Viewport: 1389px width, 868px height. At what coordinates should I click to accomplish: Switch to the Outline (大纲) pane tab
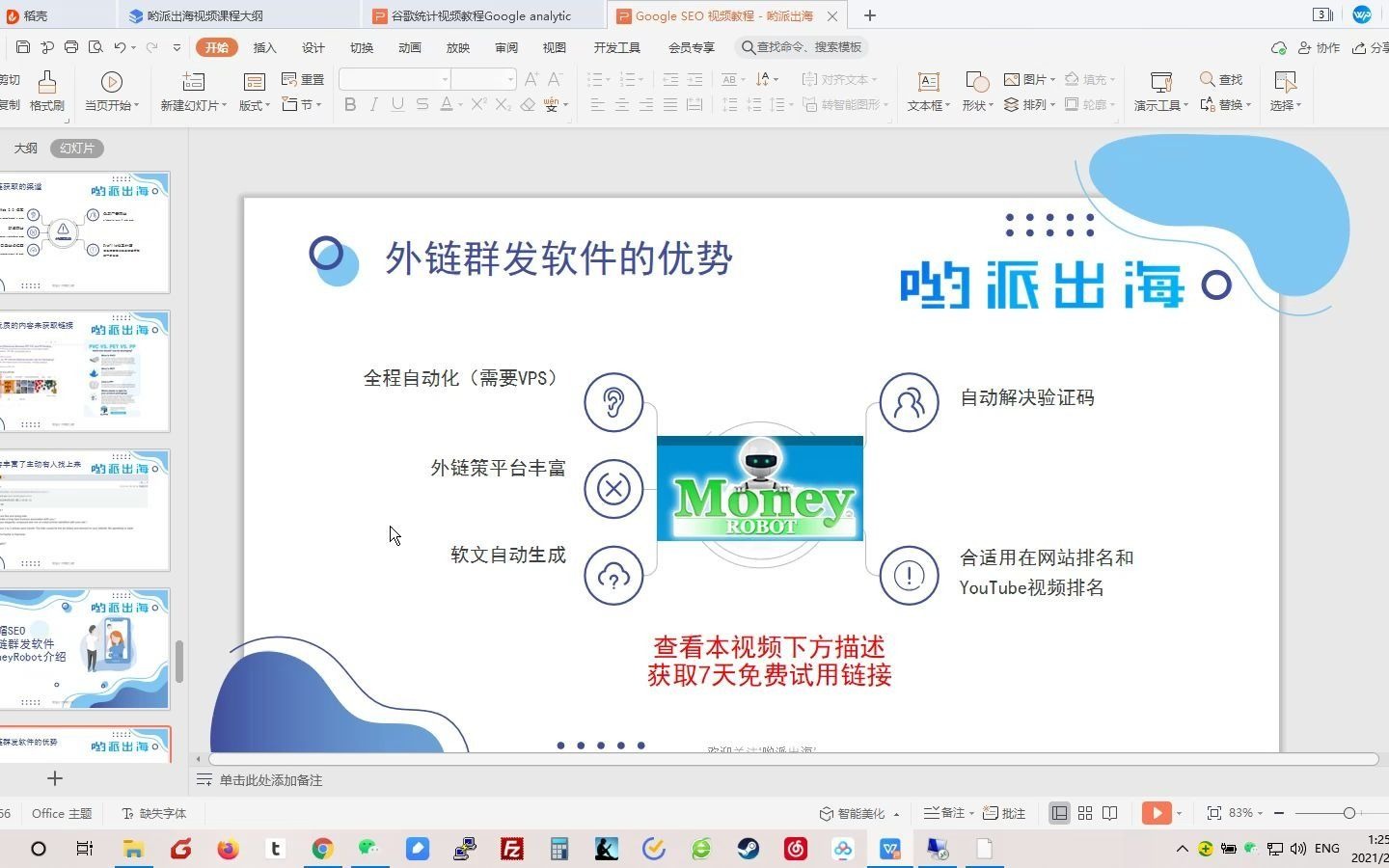(25, 148)
